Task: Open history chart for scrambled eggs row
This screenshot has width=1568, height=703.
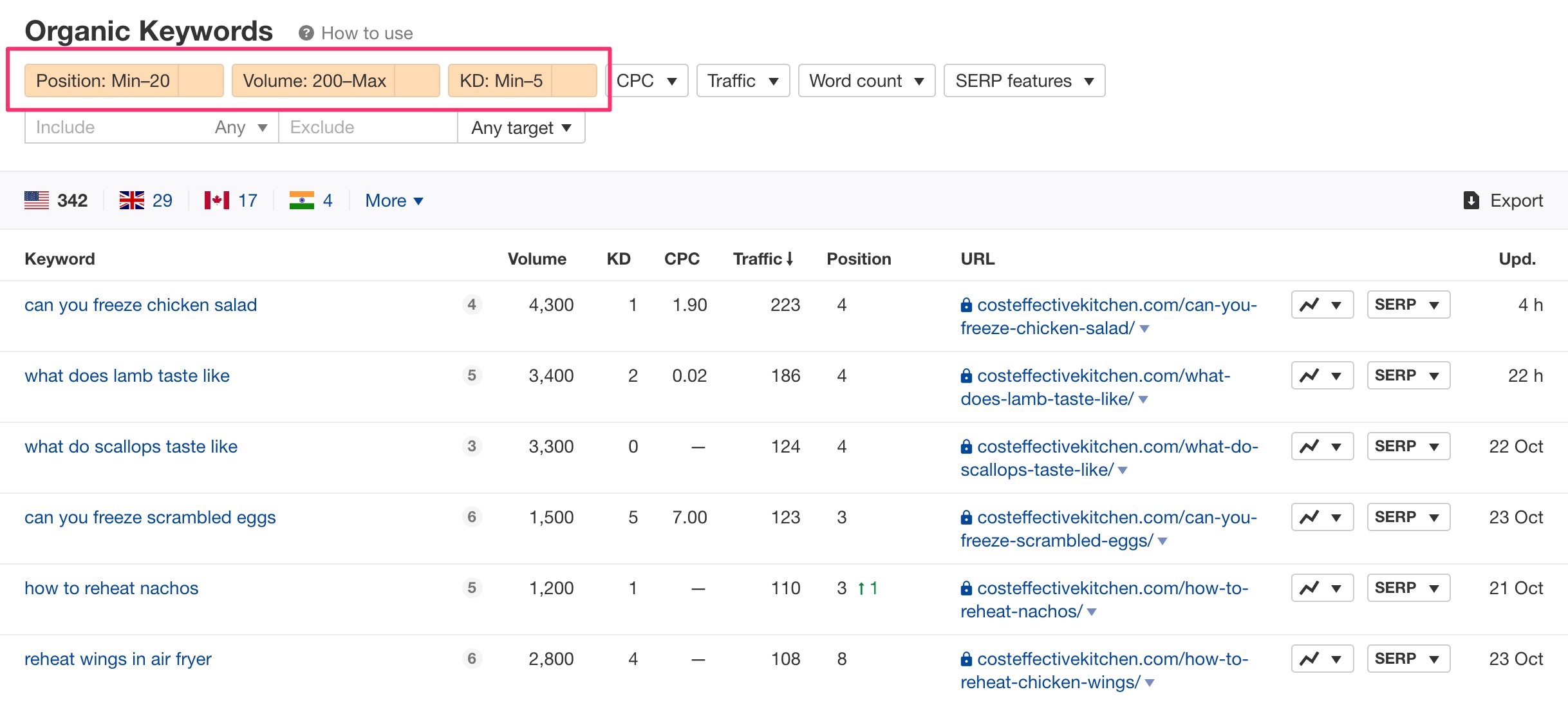Action: pyautogui.click(x=1322, y=517)
